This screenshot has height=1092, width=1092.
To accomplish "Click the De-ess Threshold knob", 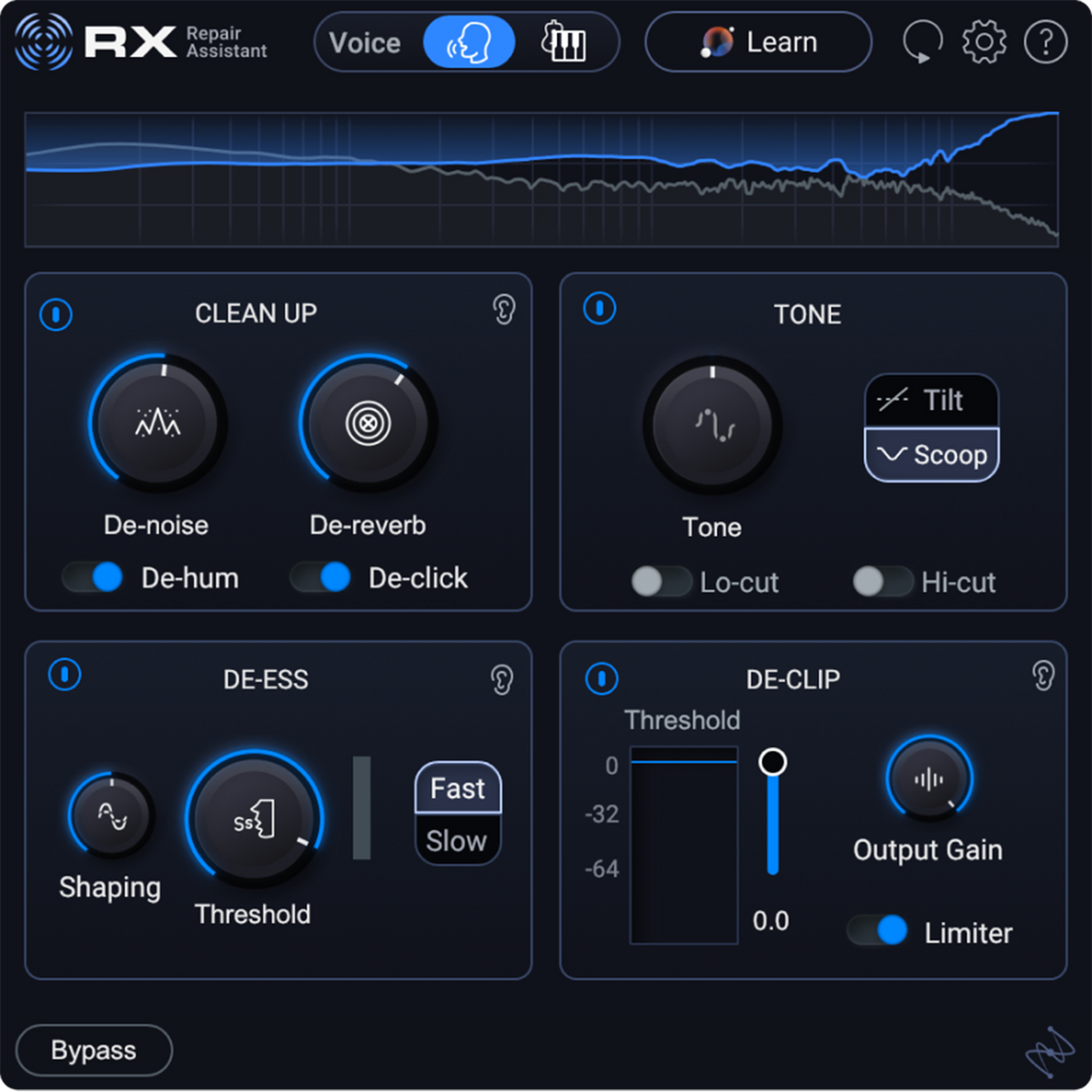I will tap(256, 819).
